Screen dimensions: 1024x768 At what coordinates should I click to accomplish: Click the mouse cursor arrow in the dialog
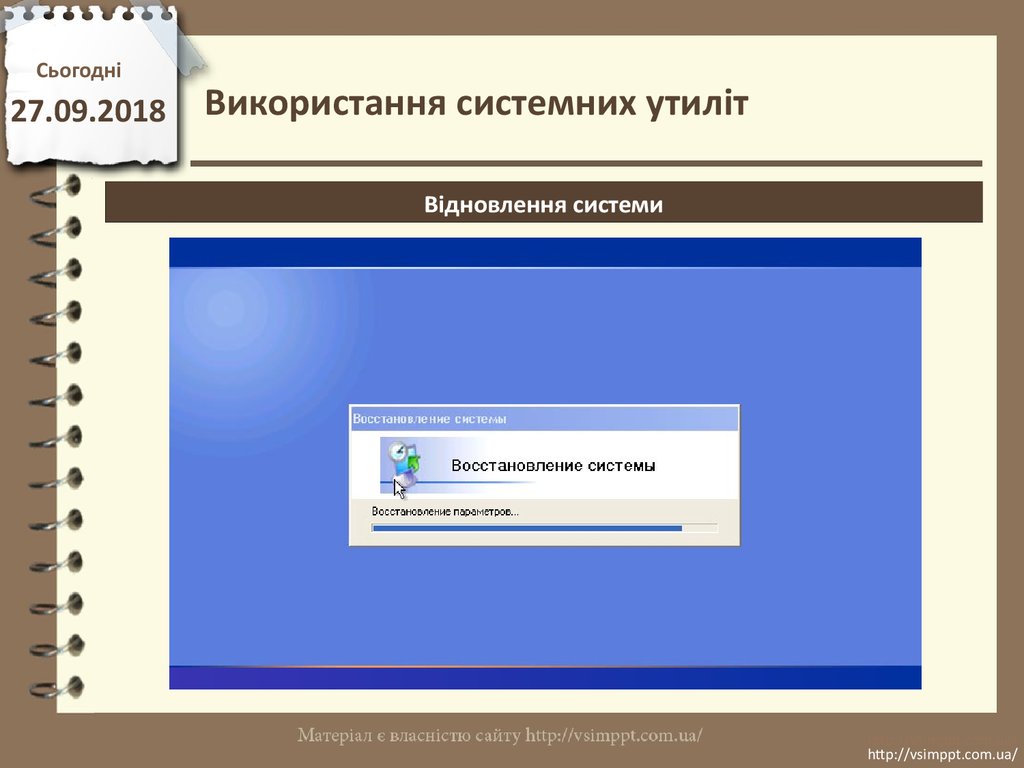tap(399, 488)
